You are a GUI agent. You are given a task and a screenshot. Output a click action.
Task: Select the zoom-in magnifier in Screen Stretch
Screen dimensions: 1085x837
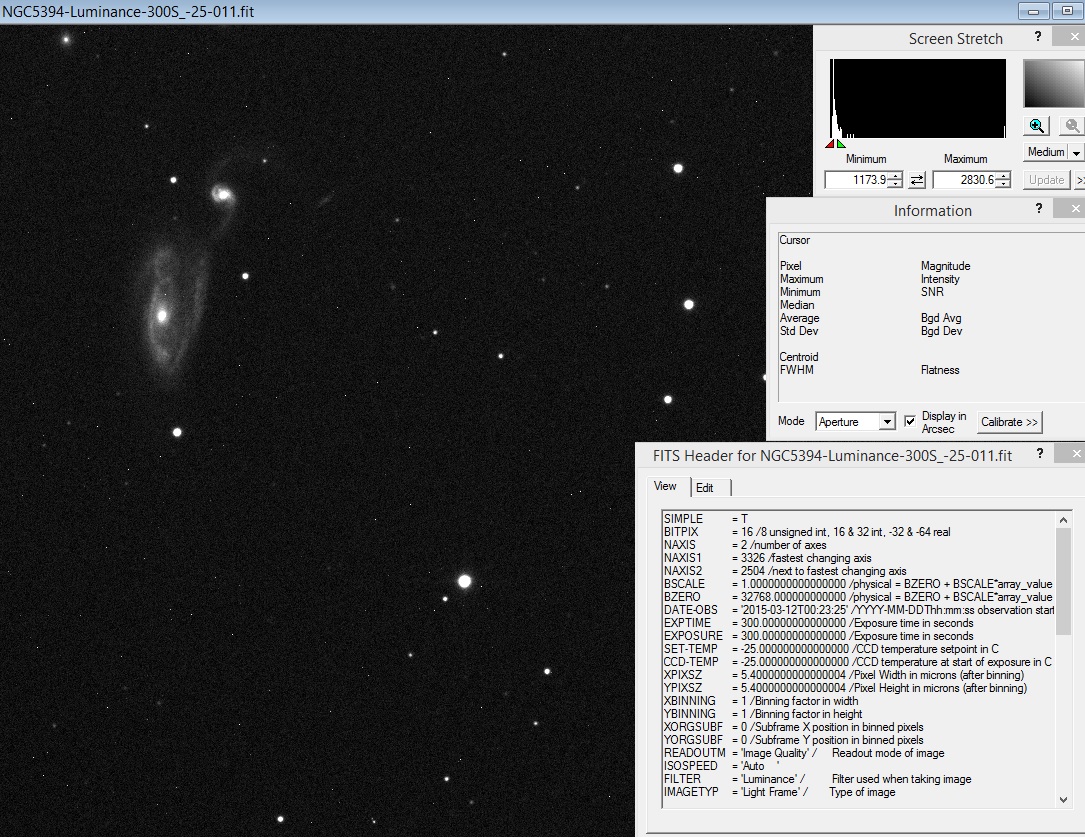pos(1037,125)
